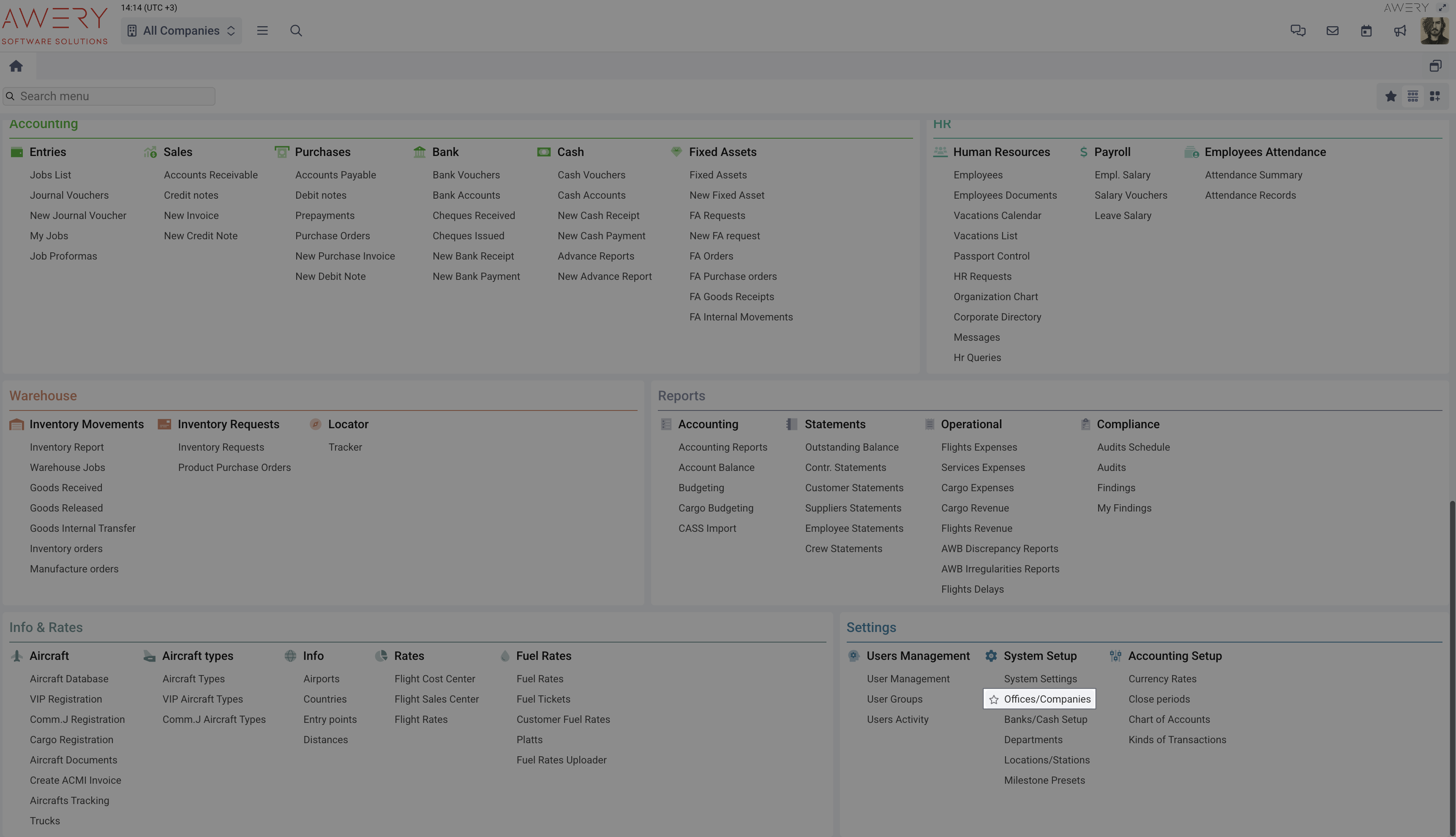Open the chat messages icon
This screenshot has height=837, width=1456.
click(1298, 30)
